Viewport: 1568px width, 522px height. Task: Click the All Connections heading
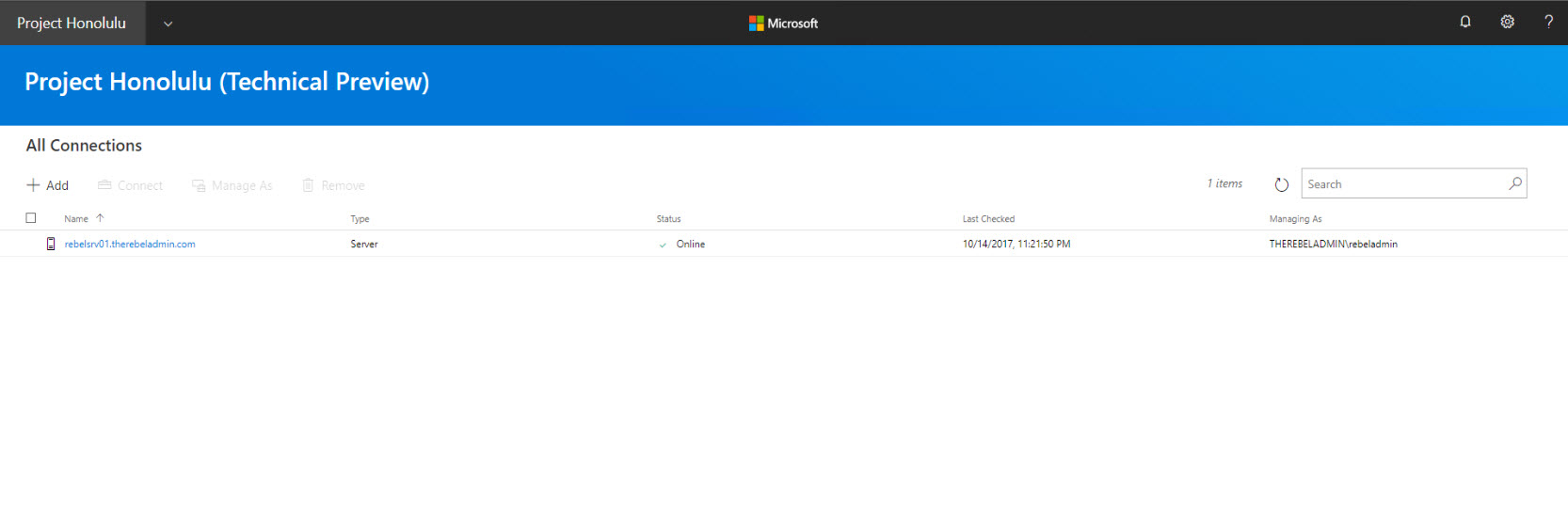tap(84, 146)
